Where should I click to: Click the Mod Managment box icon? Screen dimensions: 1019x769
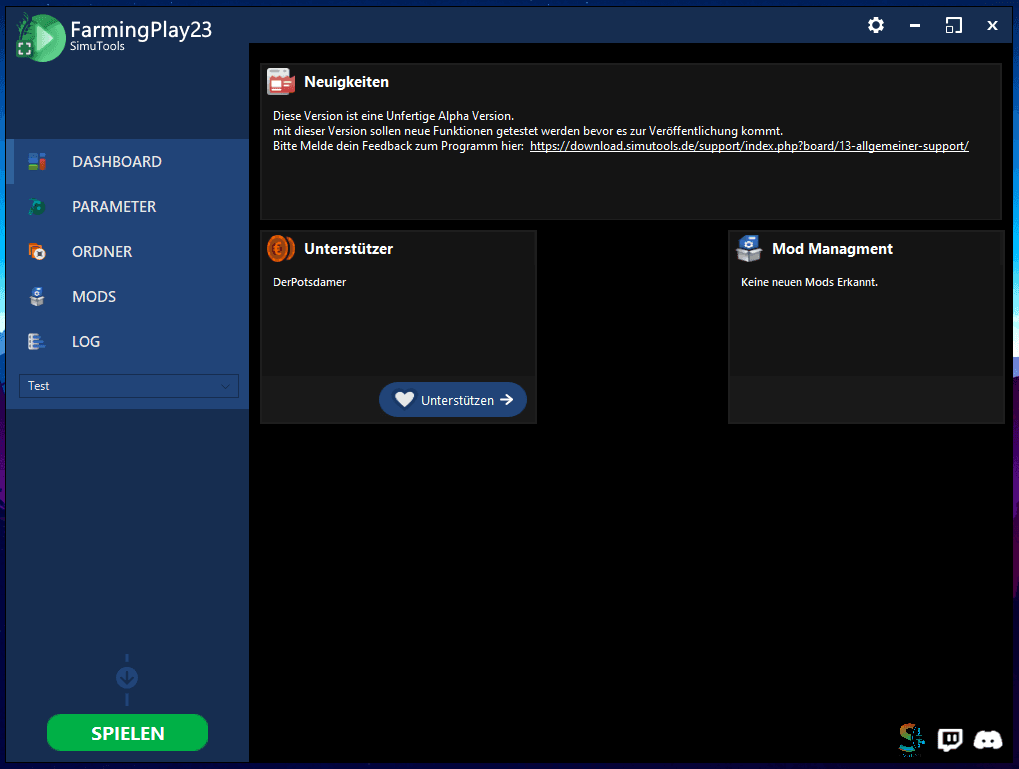pos(749,248)
